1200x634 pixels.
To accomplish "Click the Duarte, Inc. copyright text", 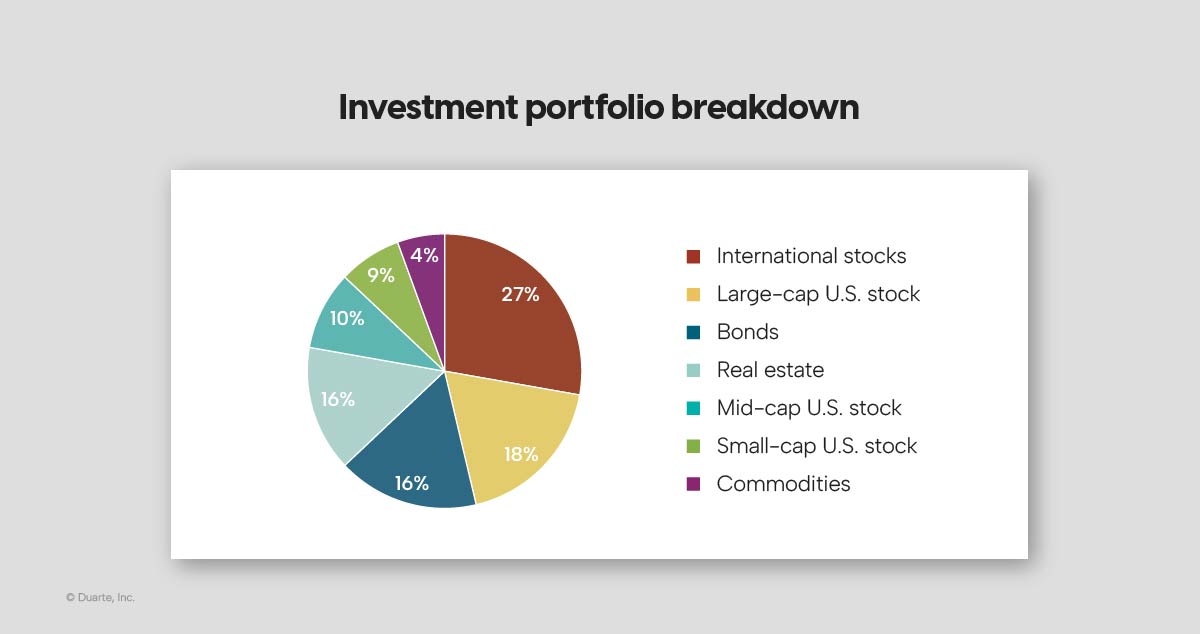I will [x=100, y=597].
